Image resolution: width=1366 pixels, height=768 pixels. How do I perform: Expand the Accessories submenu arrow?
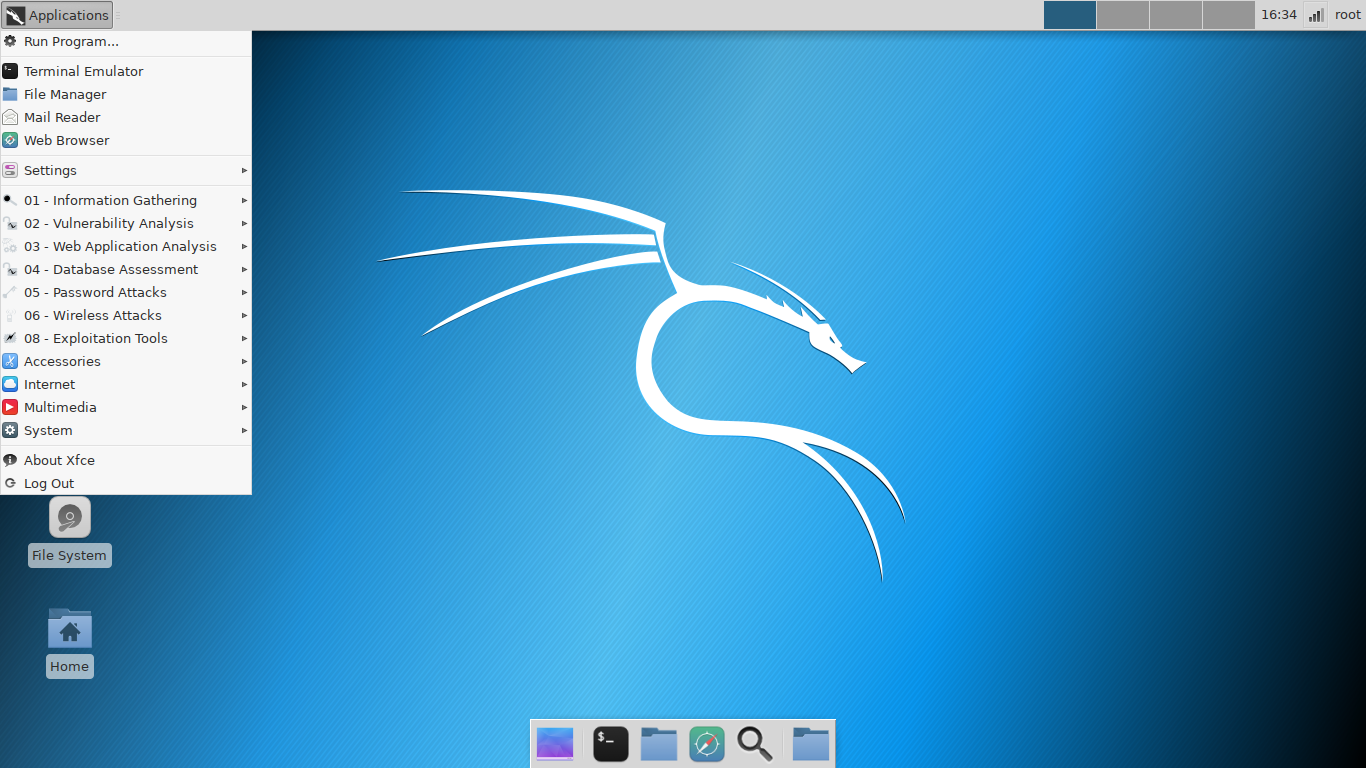tap(244, 361)
